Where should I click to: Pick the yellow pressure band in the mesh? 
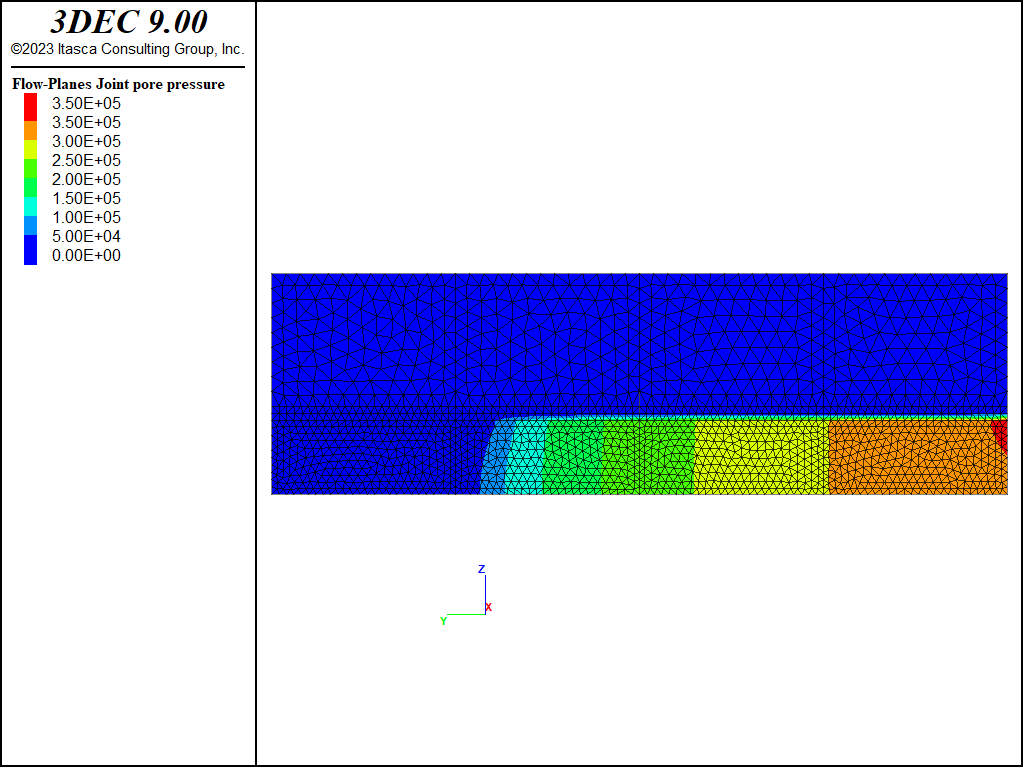click(x=761, y=457)
